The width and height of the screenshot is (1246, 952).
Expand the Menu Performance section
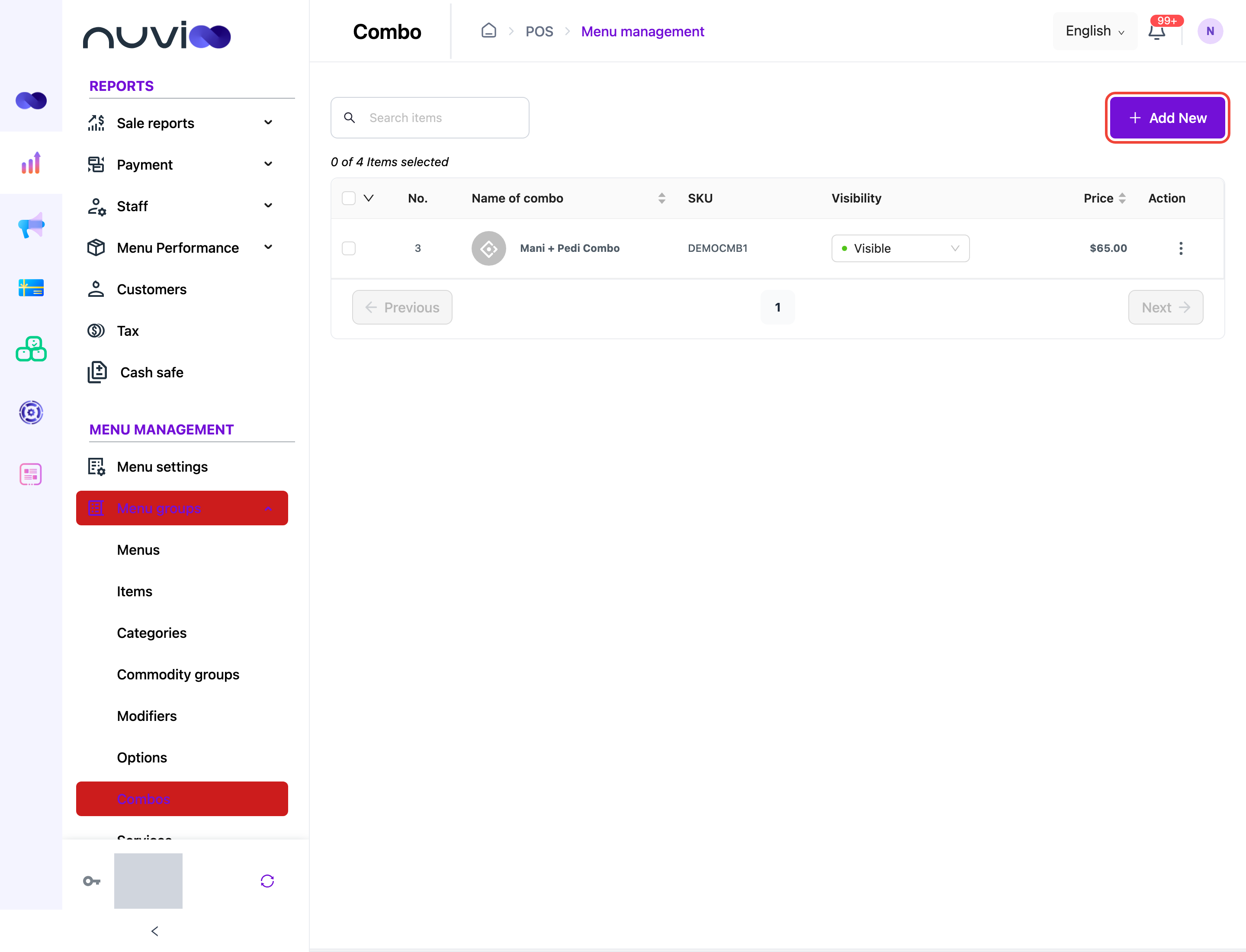182,248
